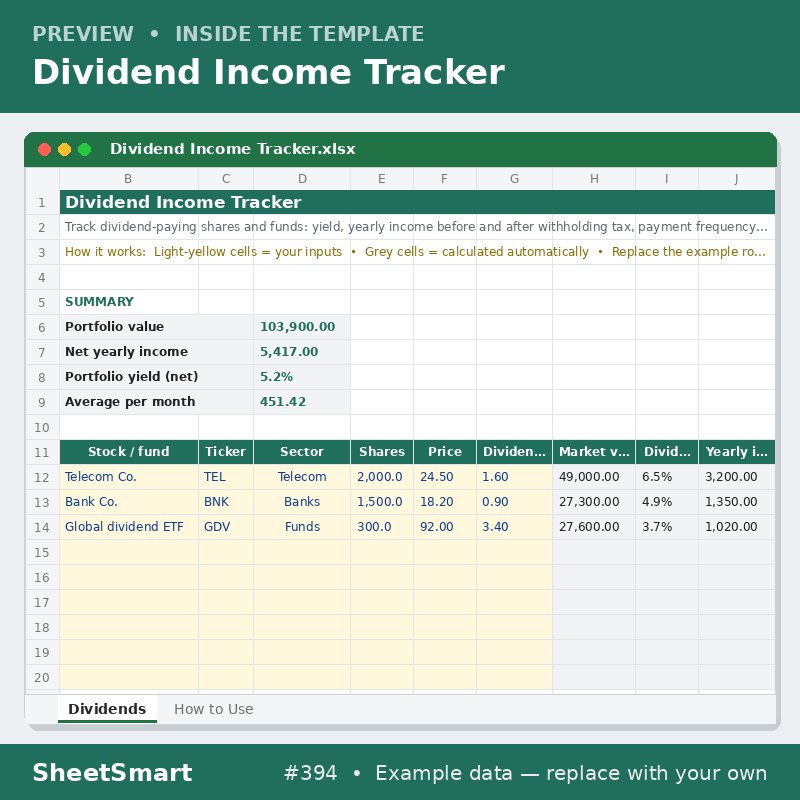The image size is (800, 800).
Task: Click the red close window dot
Action: [44, 149]
